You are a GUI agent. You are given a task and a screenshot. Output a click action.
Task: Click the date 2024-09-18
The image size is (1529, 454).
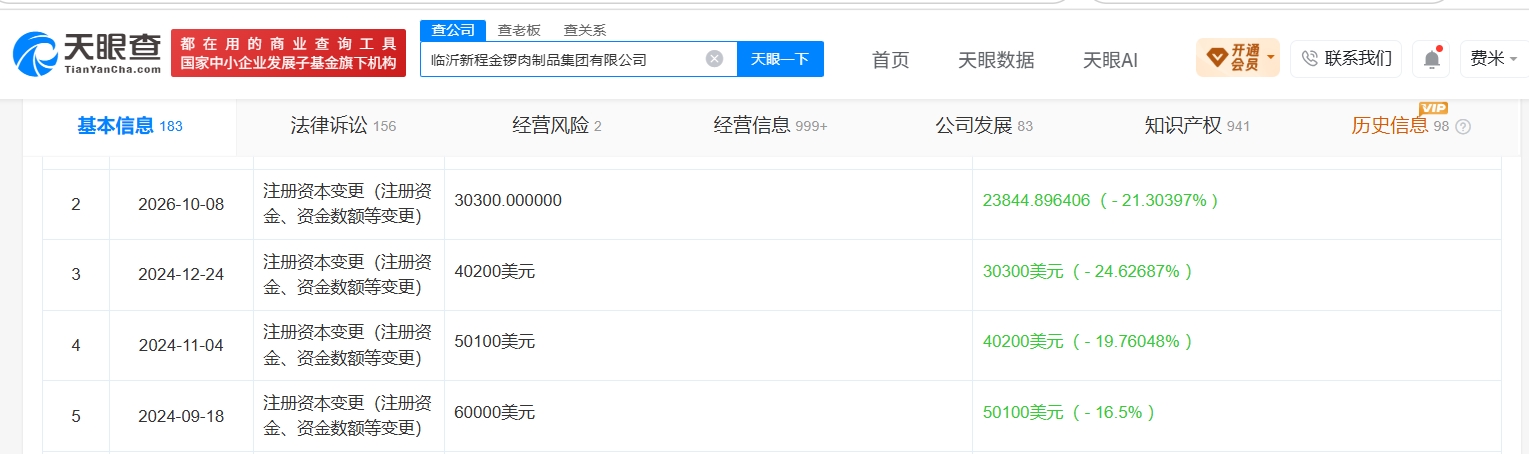181,416
